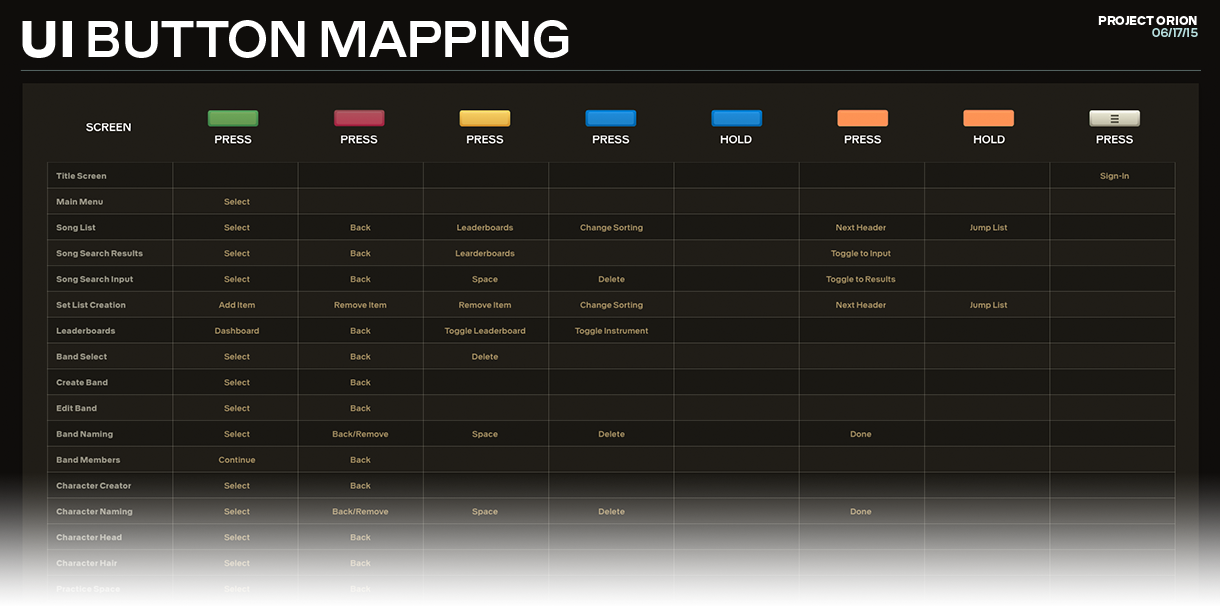Viewport: 1220px width, 606px height.
Task: Click the Toggle Leaderboard cell
Action: click(485, 331)
